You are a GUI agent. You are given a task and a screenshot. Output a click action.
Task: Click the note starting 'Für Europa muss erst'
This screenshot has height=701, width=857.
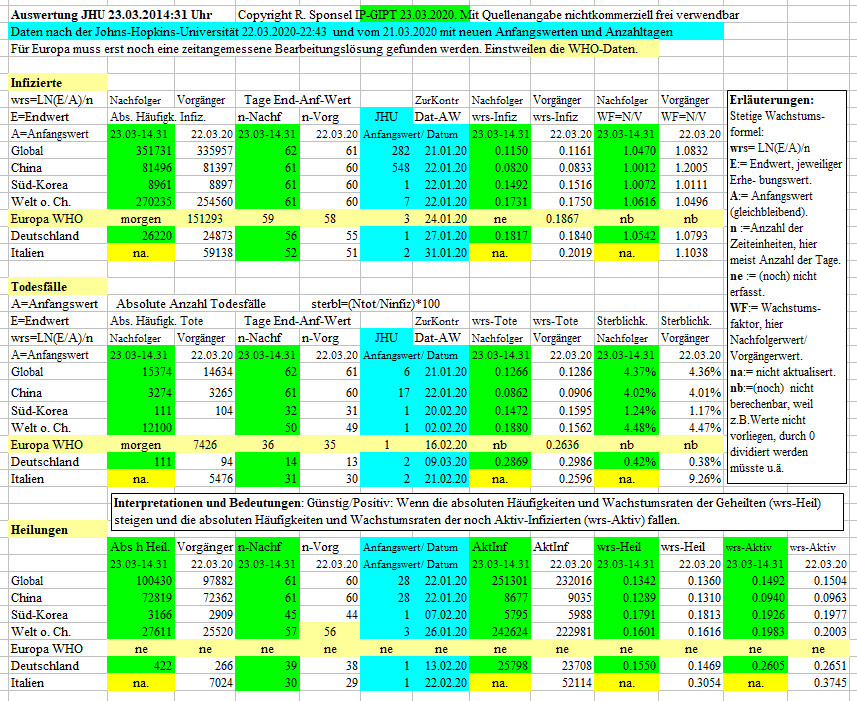324,49
